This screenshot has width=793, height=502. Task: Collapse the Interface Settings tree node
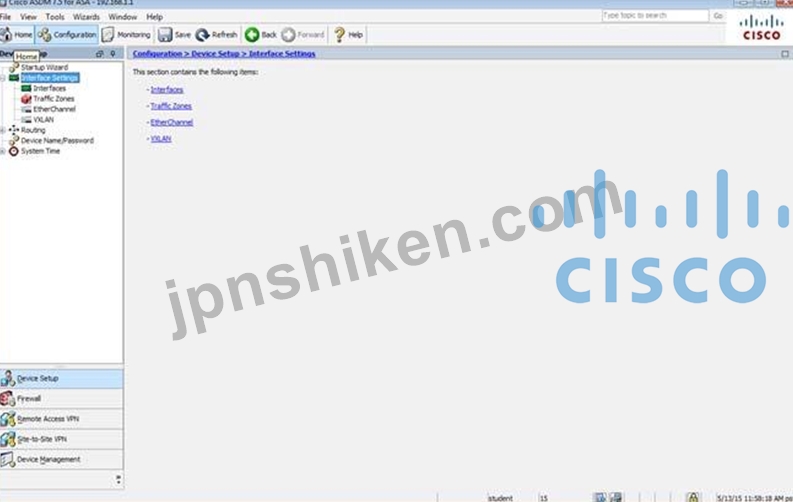[x=3, y=78]
